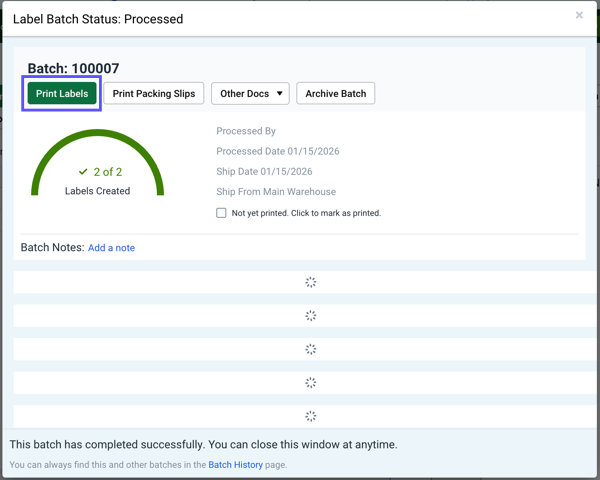Click Ship From Main Warehouse text
Screen dimensions: 600x480
(x=276, y=192)
